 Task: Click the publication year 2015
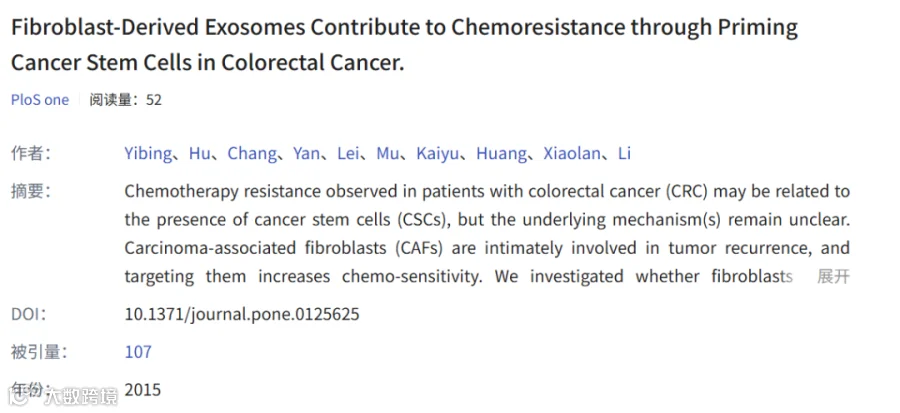pyautogui.click(x=142, y=389)
